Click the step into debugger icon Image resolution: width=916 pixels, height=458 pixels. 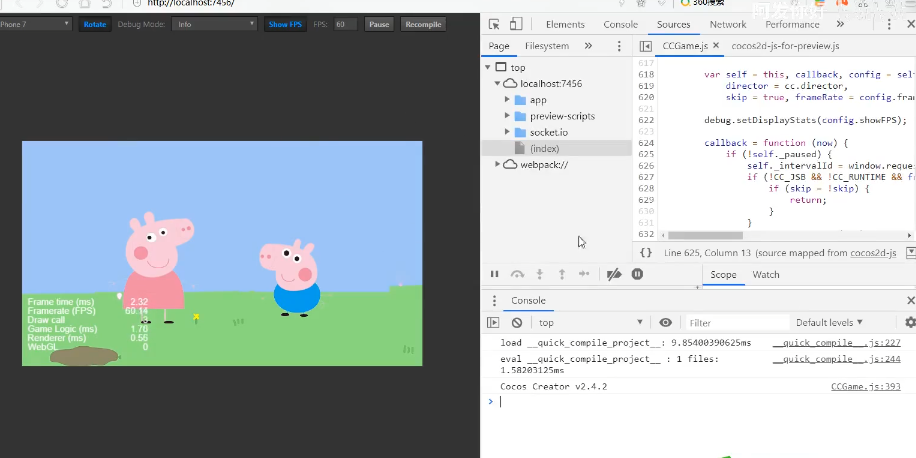coord(540,274)
